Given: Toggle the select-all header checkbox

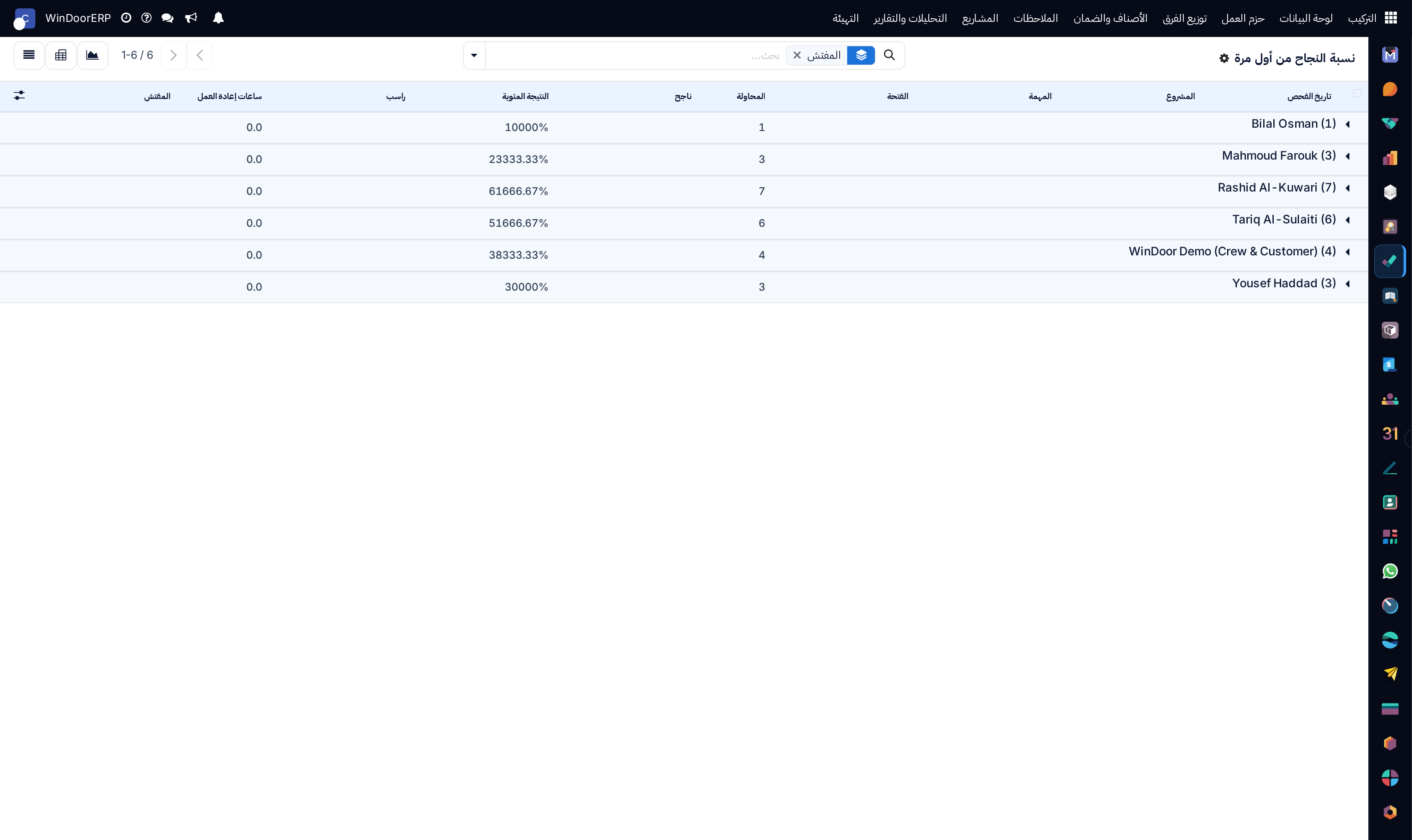Looking at the screenshot, I should tap(1357, 93).
